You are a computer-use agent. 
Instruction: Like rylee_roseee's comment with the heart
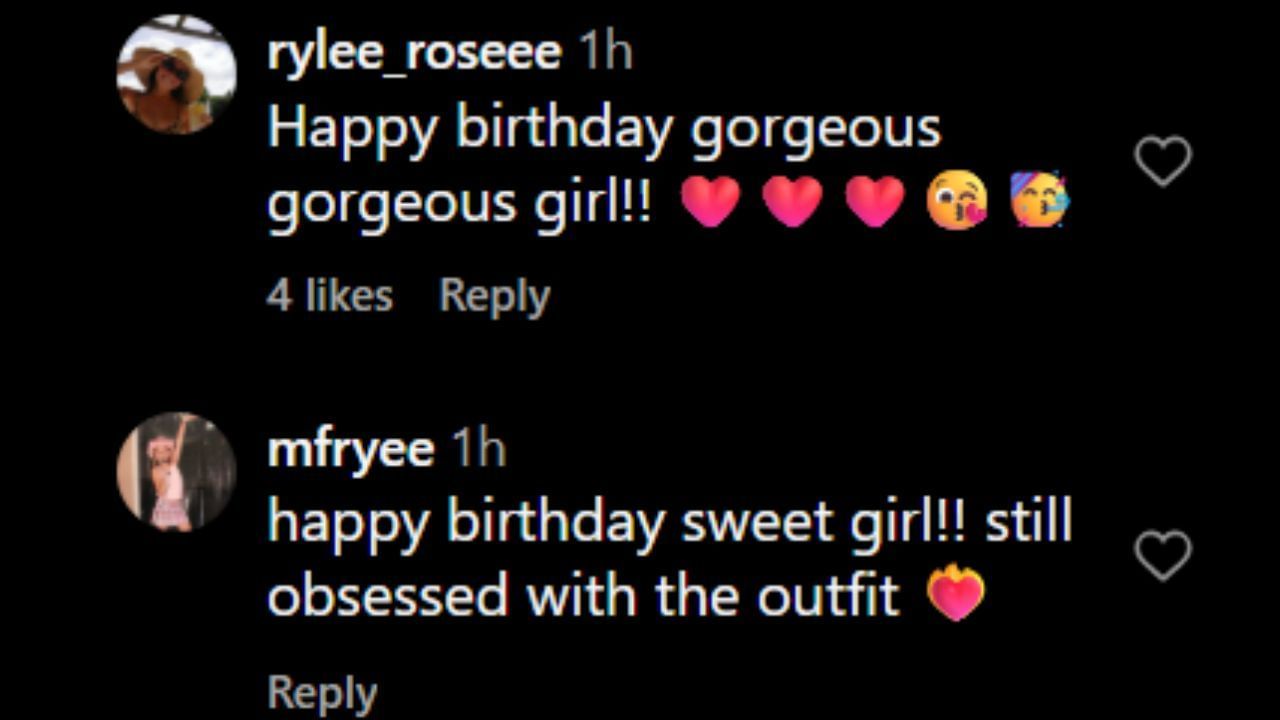click(1164, 160)
